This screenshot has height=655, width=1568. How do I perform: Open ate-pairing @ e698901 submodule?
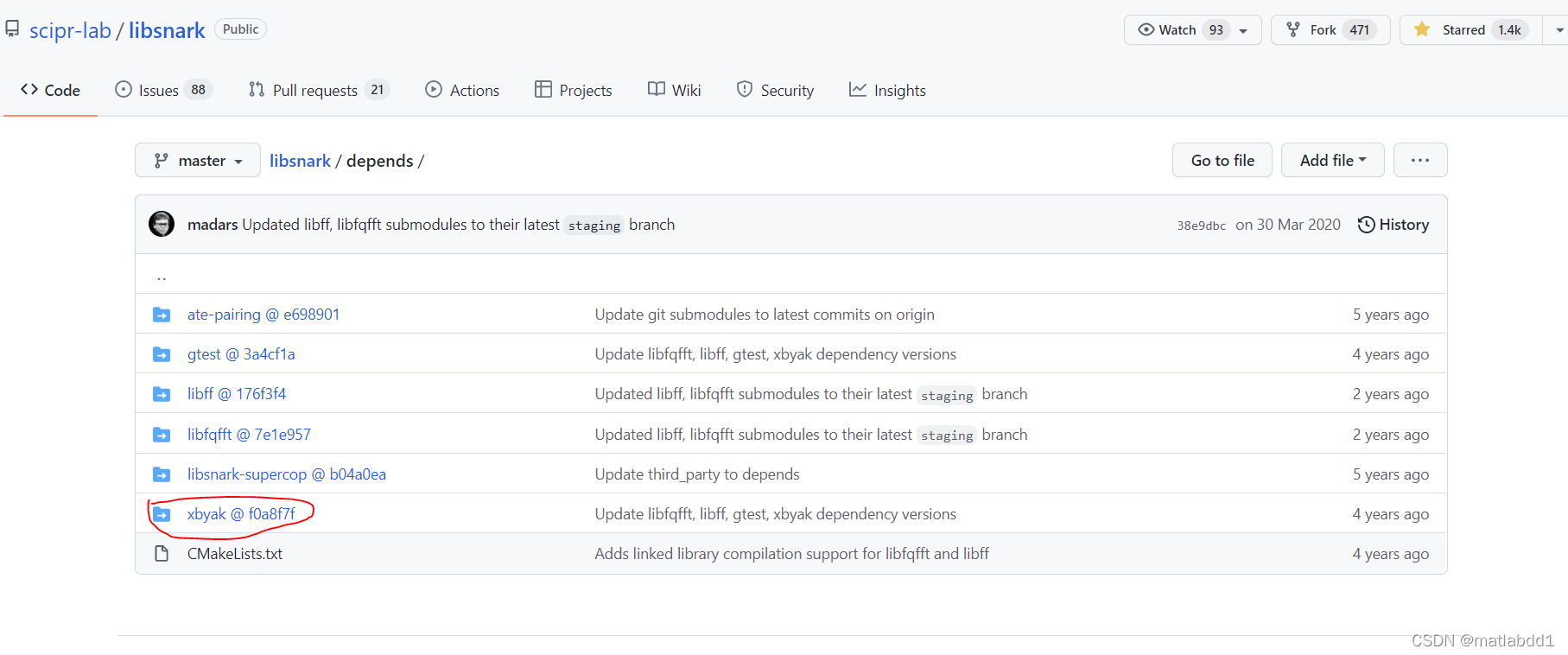263,315
